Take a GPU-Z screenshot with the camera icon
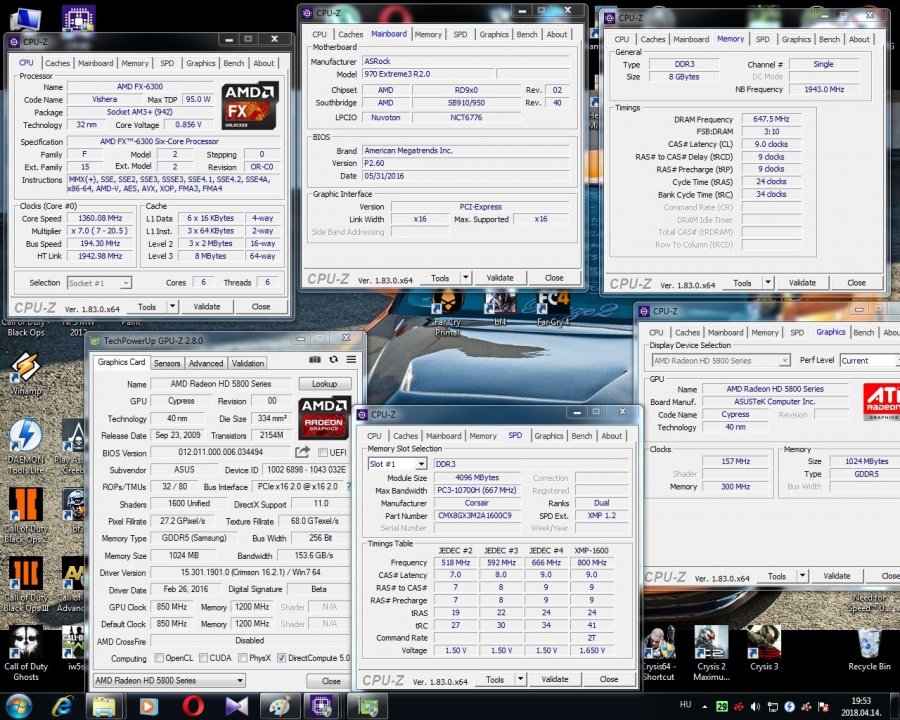The image size is (900, 720). (315, 359)
